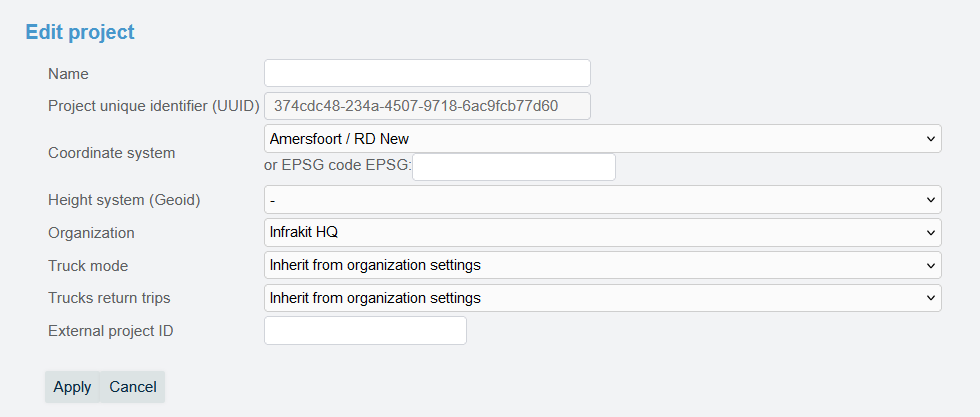
Task: Focus the EPSG code input box
Action: [513, 167]
